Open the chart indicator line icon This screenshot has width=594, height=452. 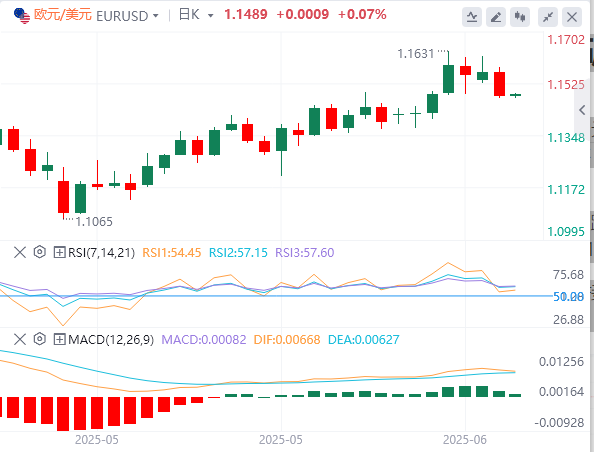point(472,17)
